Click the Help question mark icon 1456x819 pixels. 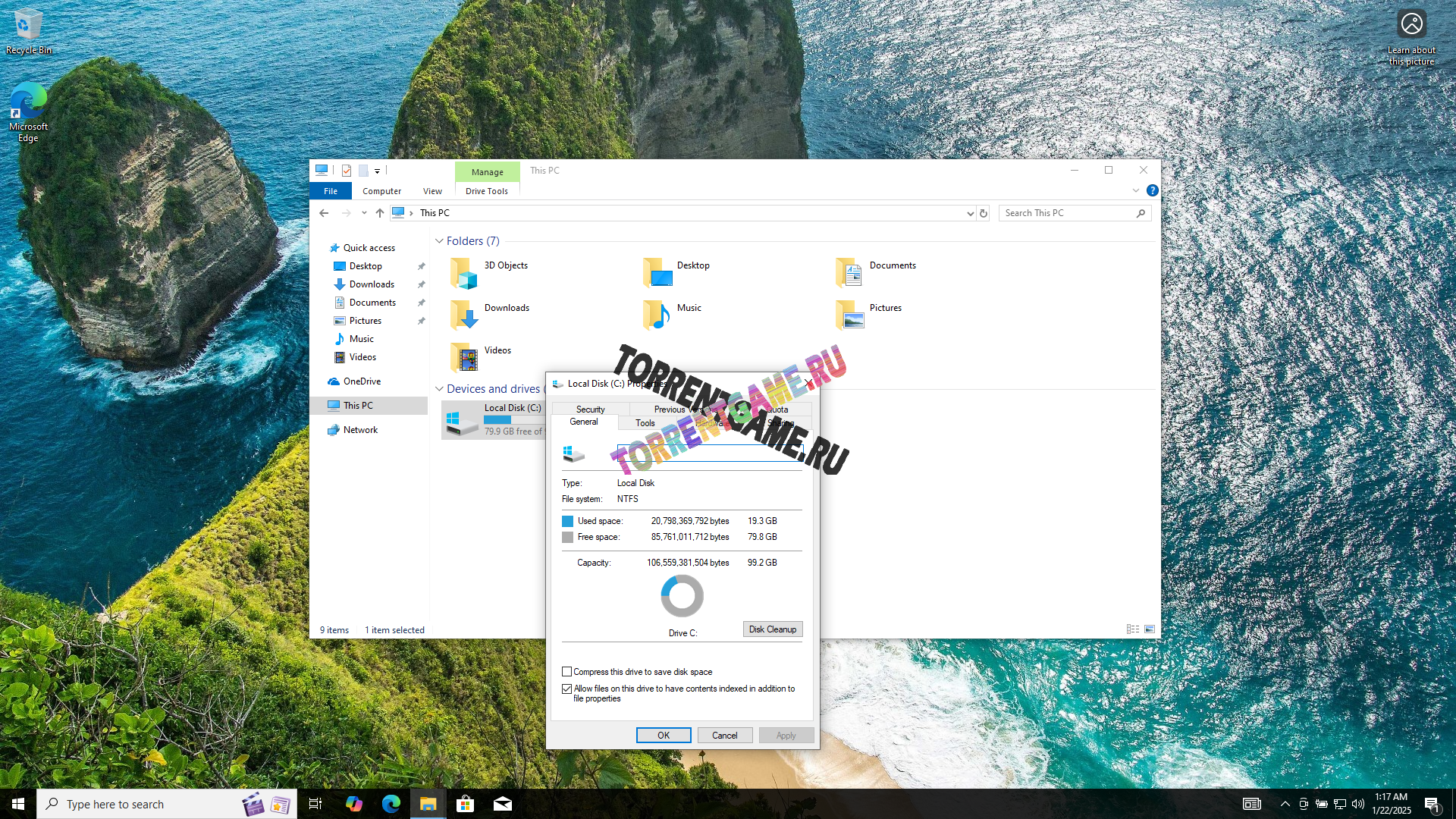[x=1152, y=190]
